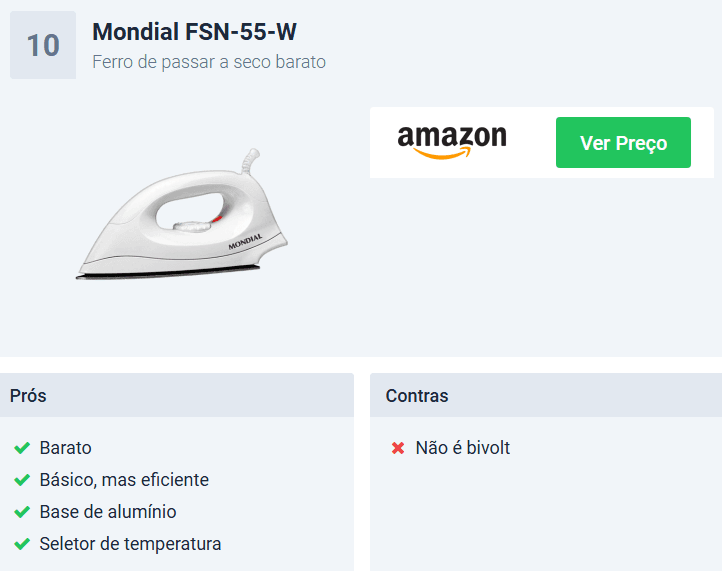The width and height of the screenshot is (722, 571).
Task: Click the Mondial iron product image
Action: point(182,214)
